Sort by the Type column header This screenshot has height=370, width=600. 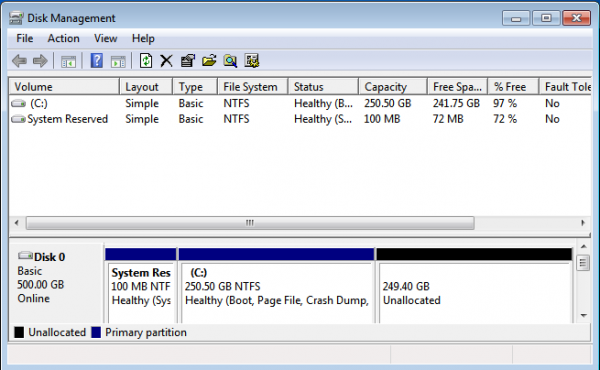pyautogui.click(x=195, y=87)
